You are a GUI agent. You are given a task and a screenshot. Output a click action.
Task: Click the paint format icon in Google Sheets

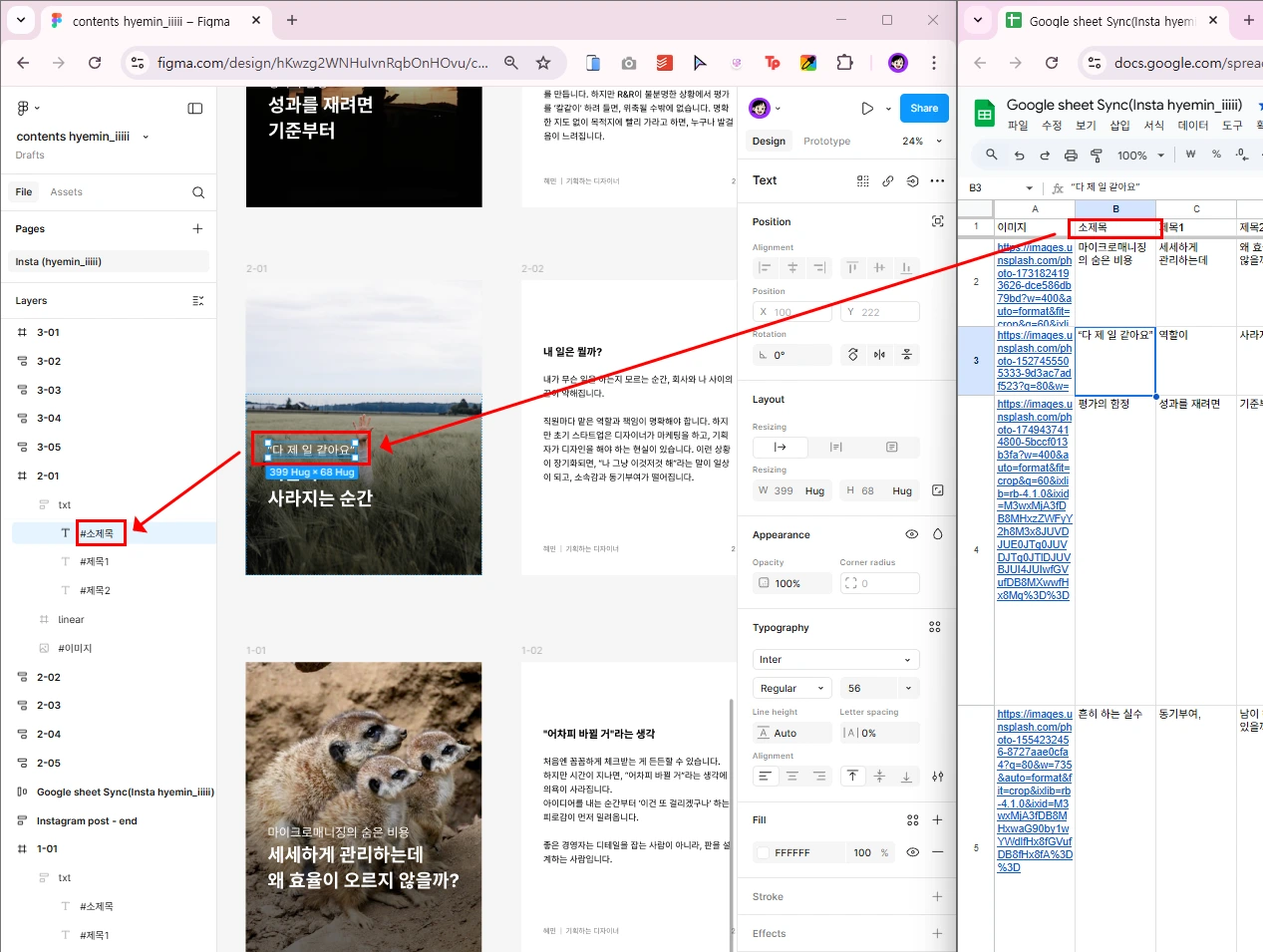pyautogui.click(x=1094, y=155)
